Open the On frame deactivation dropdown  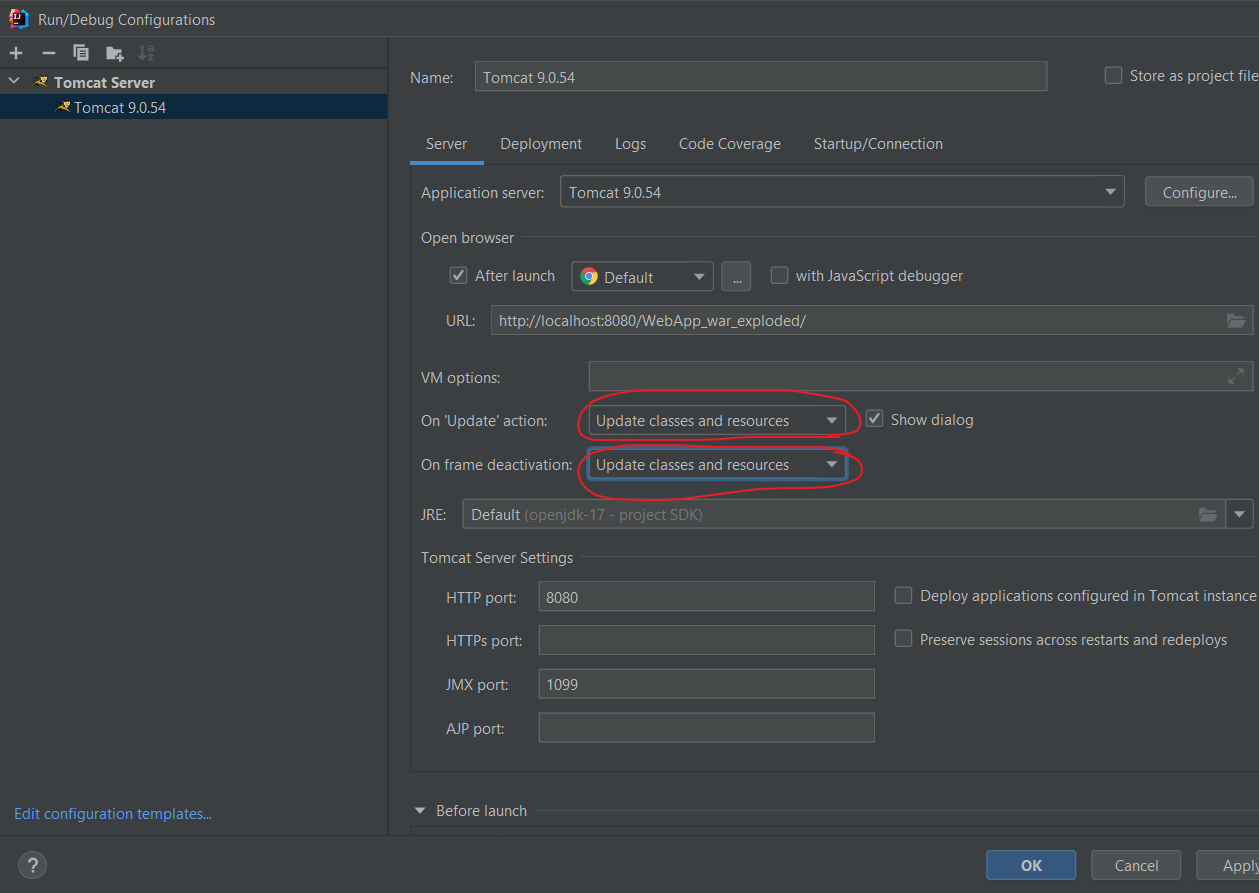pos(716,465)
